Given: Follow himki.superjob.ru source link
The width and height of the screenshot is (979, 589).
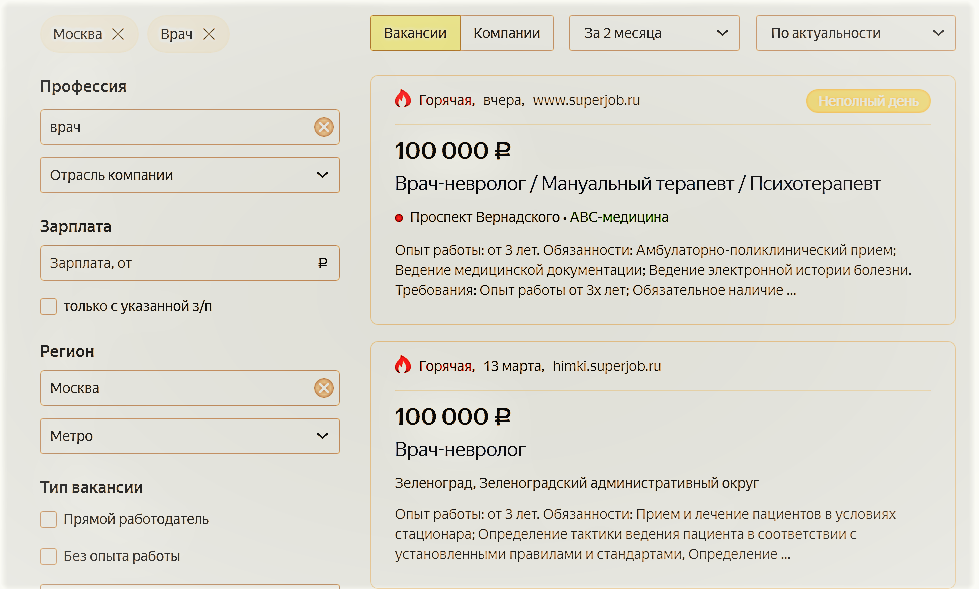Looking at the screenshot, I should [x=606, y=366].
